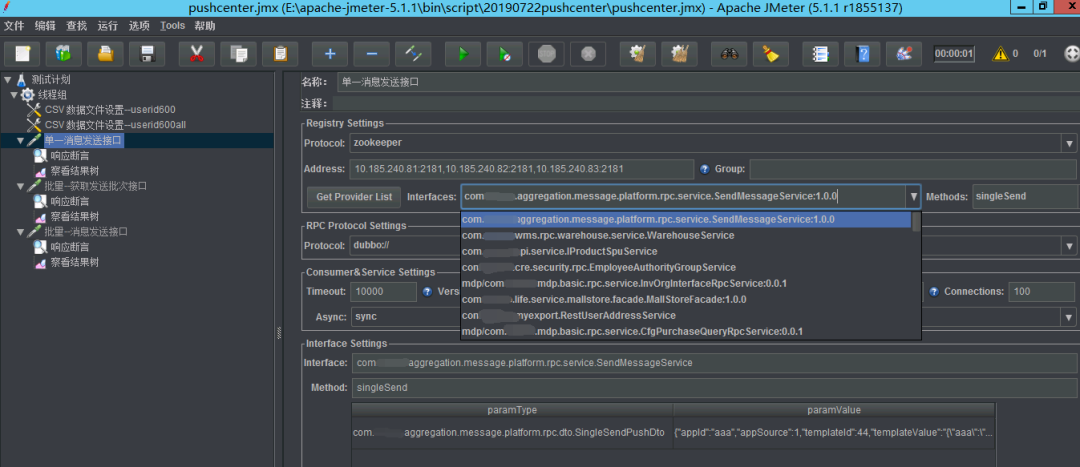Open the Function Helper dialog icon
1080x467 pixels.
point(821,53)
